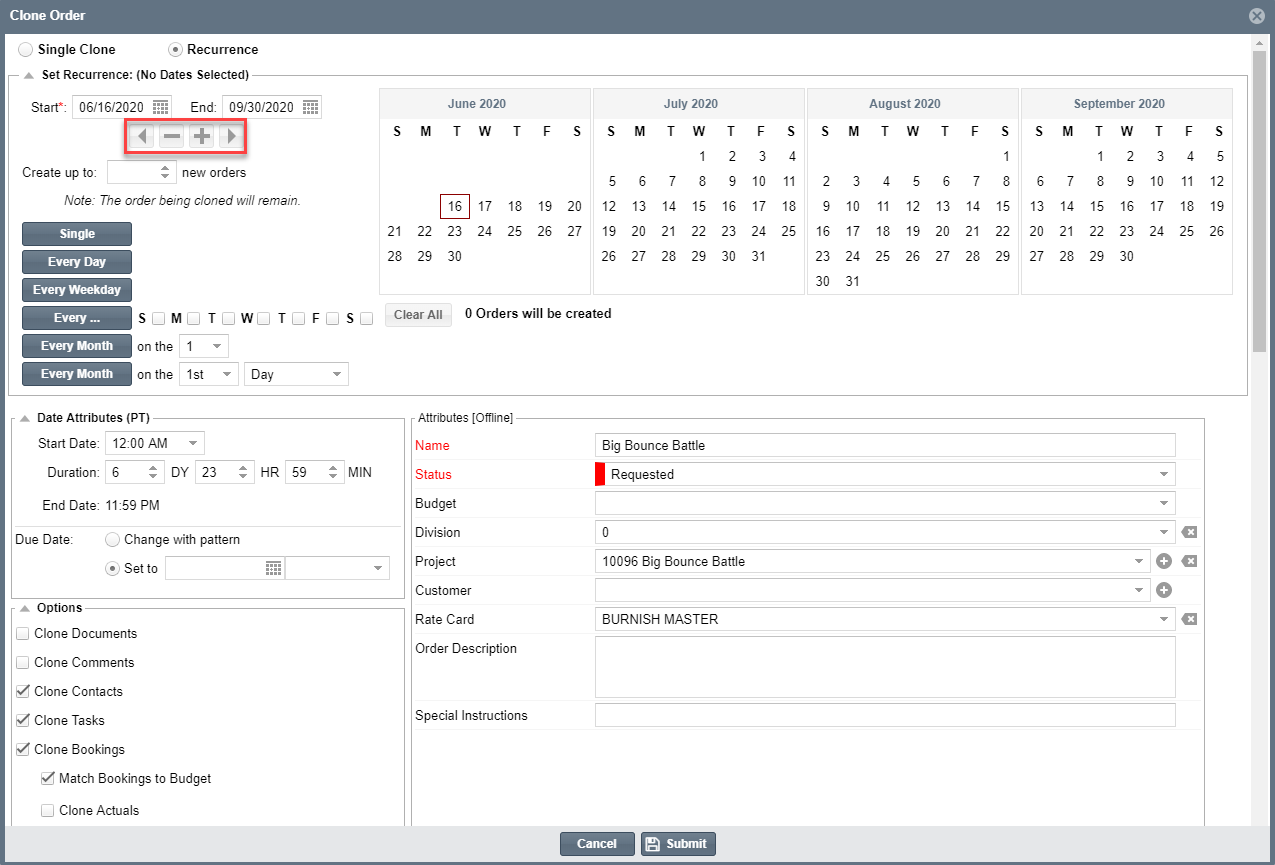
Task: Click the plus date range button
Action: coord(202,136)
